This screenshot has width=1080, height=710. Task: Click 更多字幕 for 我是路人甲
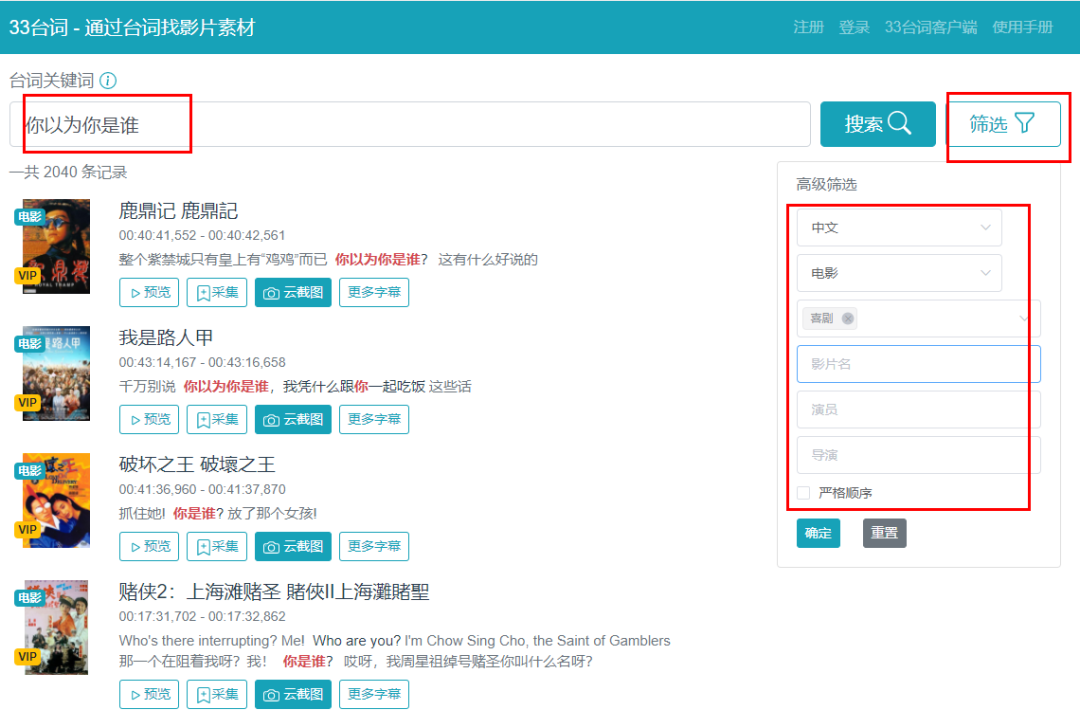click(x=374, y=420)
